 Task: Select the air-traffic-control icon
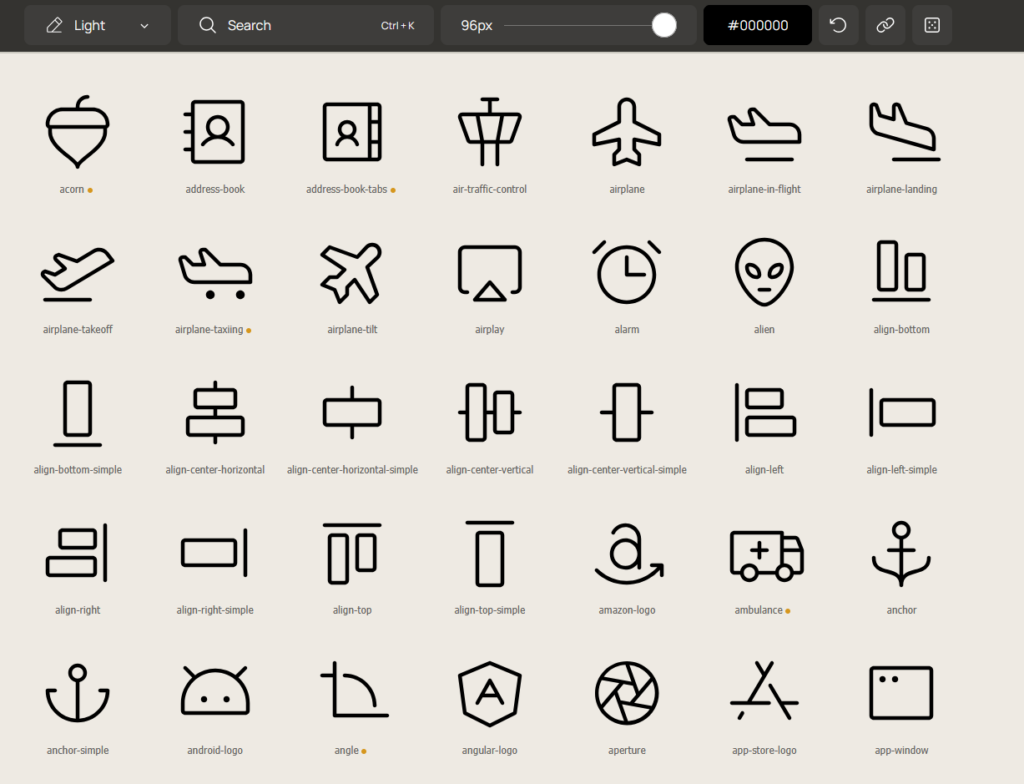tap(489, 132)
